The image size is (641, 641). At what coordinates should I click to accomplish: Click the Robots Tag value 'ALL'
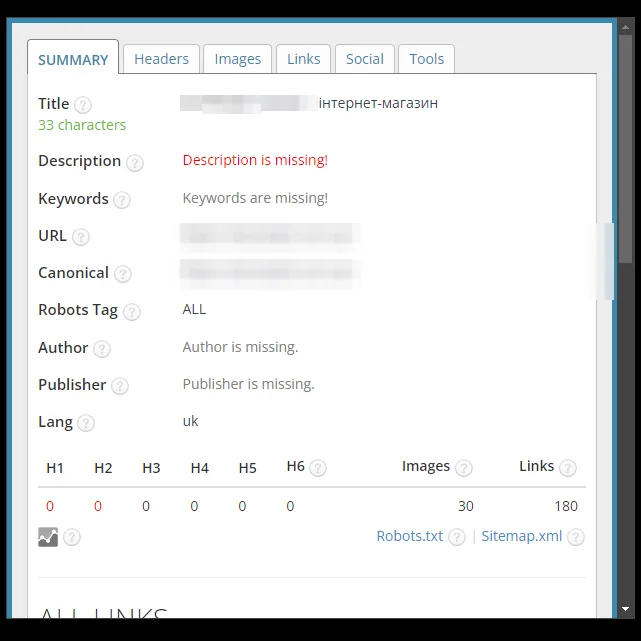tap(194, 309)
